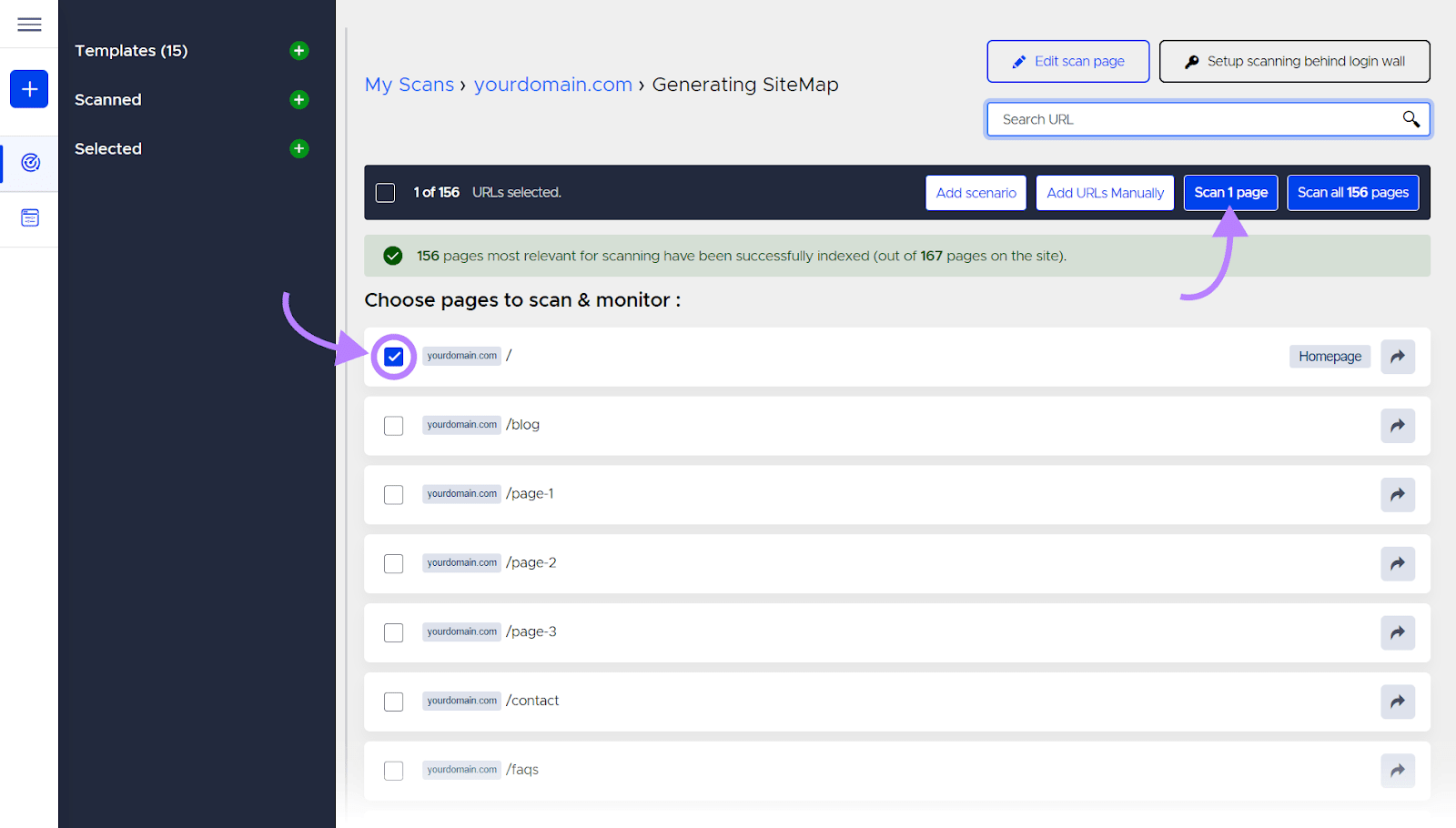
Task: Click the green plus next to Selected
Action: pos(298,148)
